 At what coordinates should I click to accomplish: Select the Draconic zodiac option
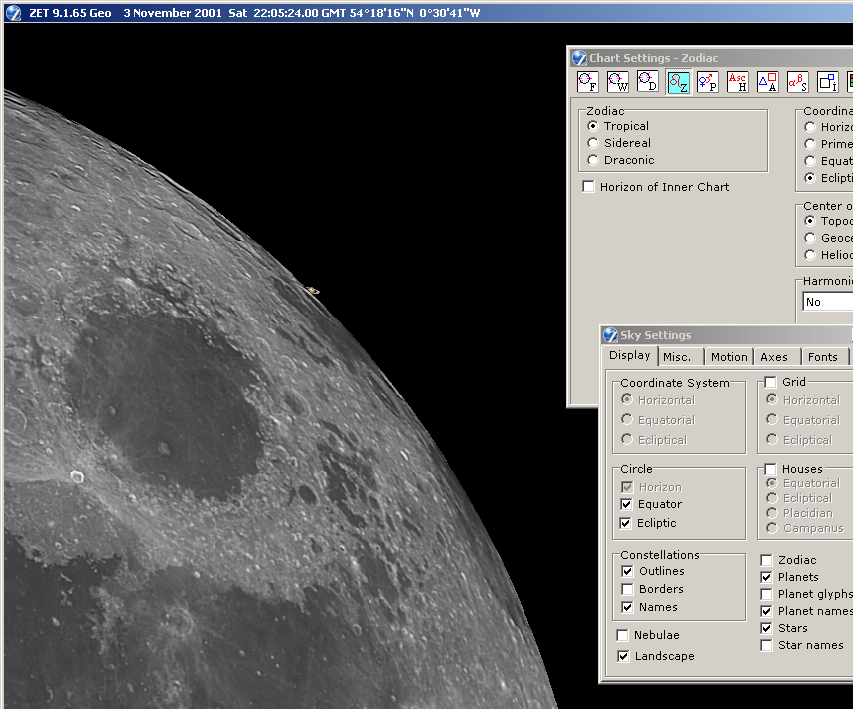click(x=593, y=160)
